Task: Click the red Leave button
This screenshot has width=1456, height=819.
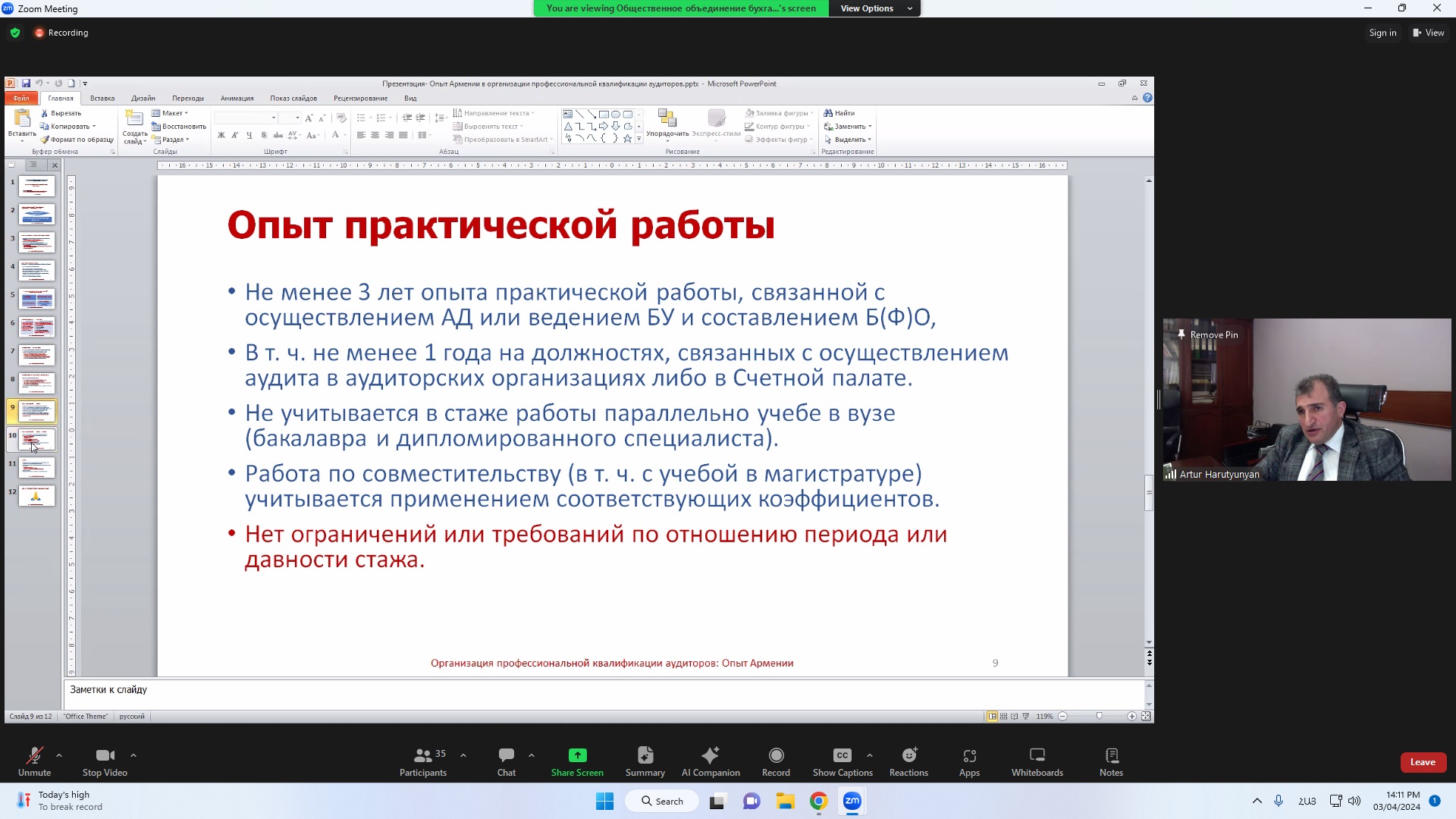Action: 1422,762
